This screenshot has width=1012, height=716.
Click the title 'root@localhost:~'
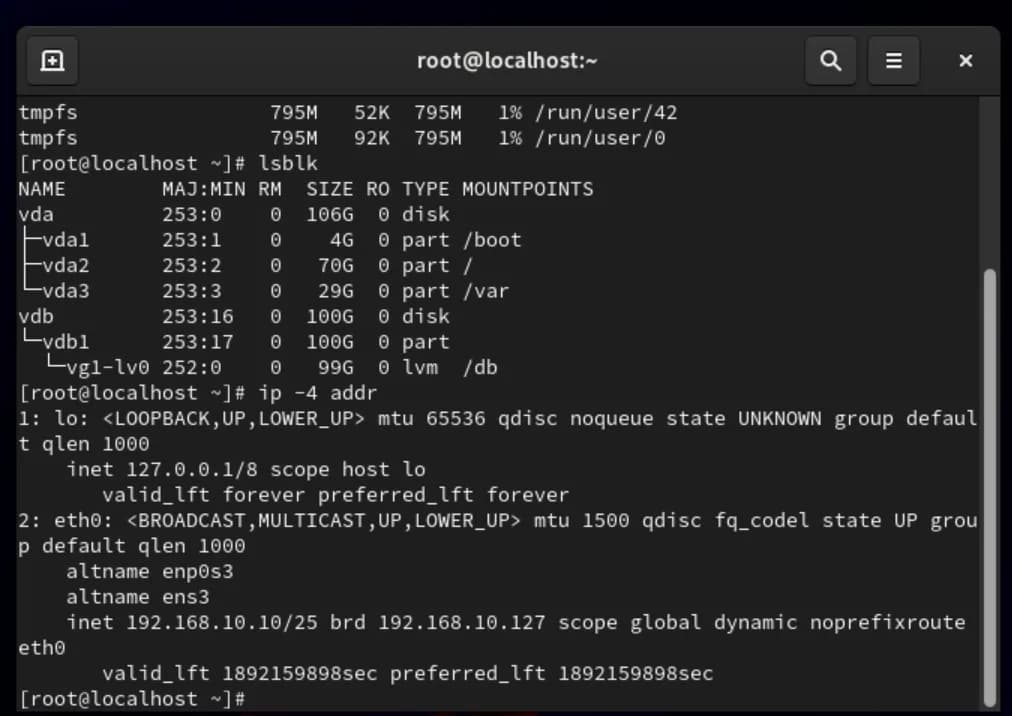507,61
